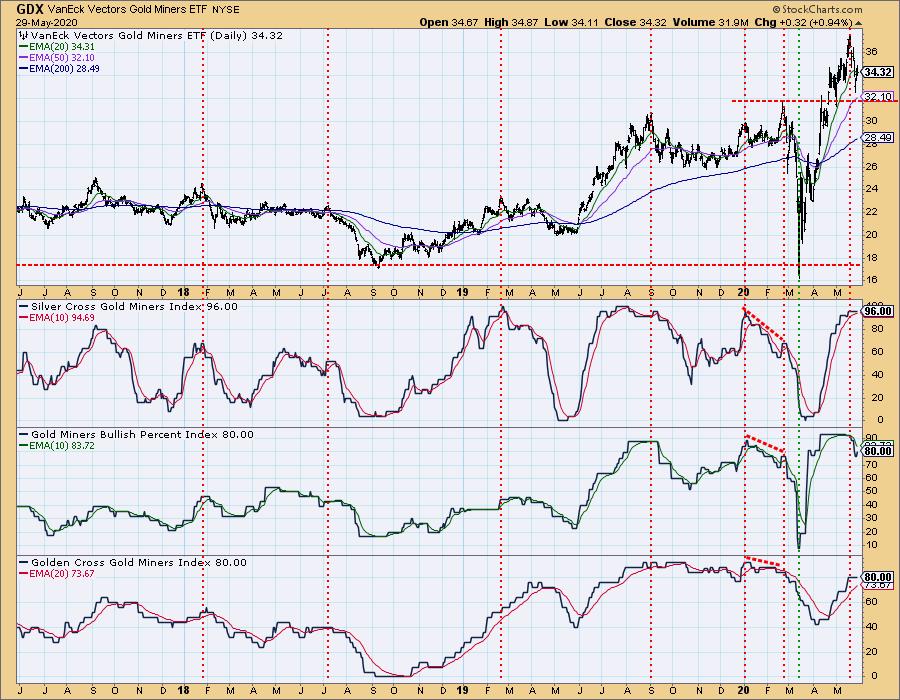Click the 36 price level on the right axis
900x700 pixels.
coord(871,52)
